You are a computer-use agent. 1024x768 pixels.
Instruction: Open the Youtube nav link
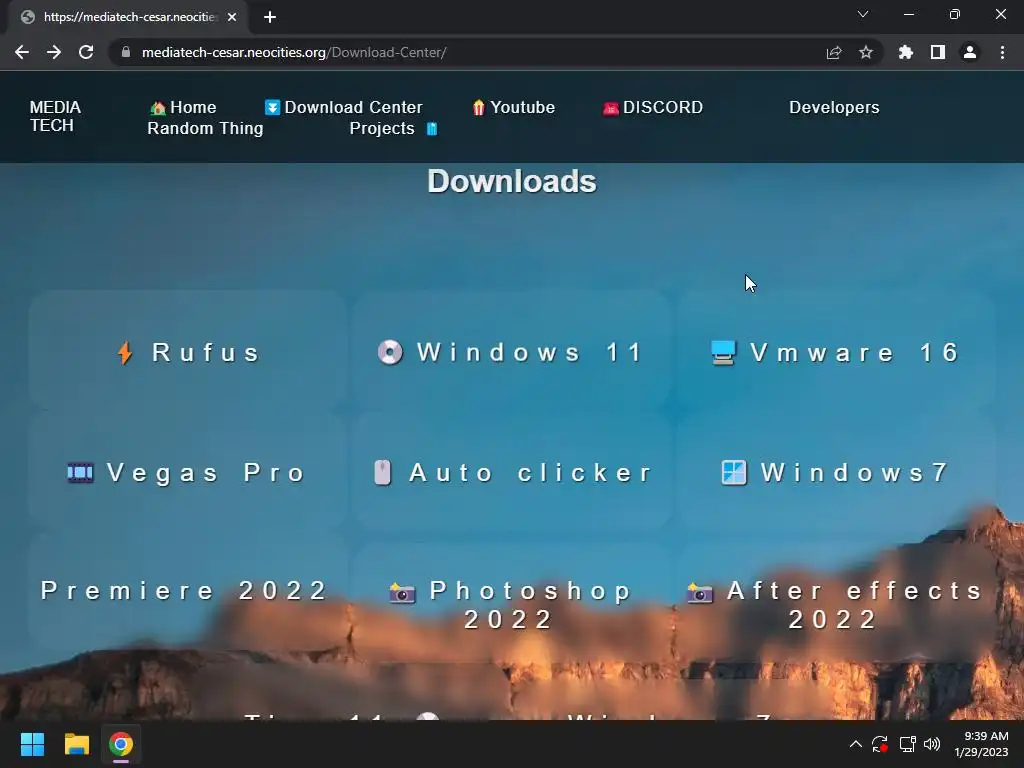tap(514, 107)
